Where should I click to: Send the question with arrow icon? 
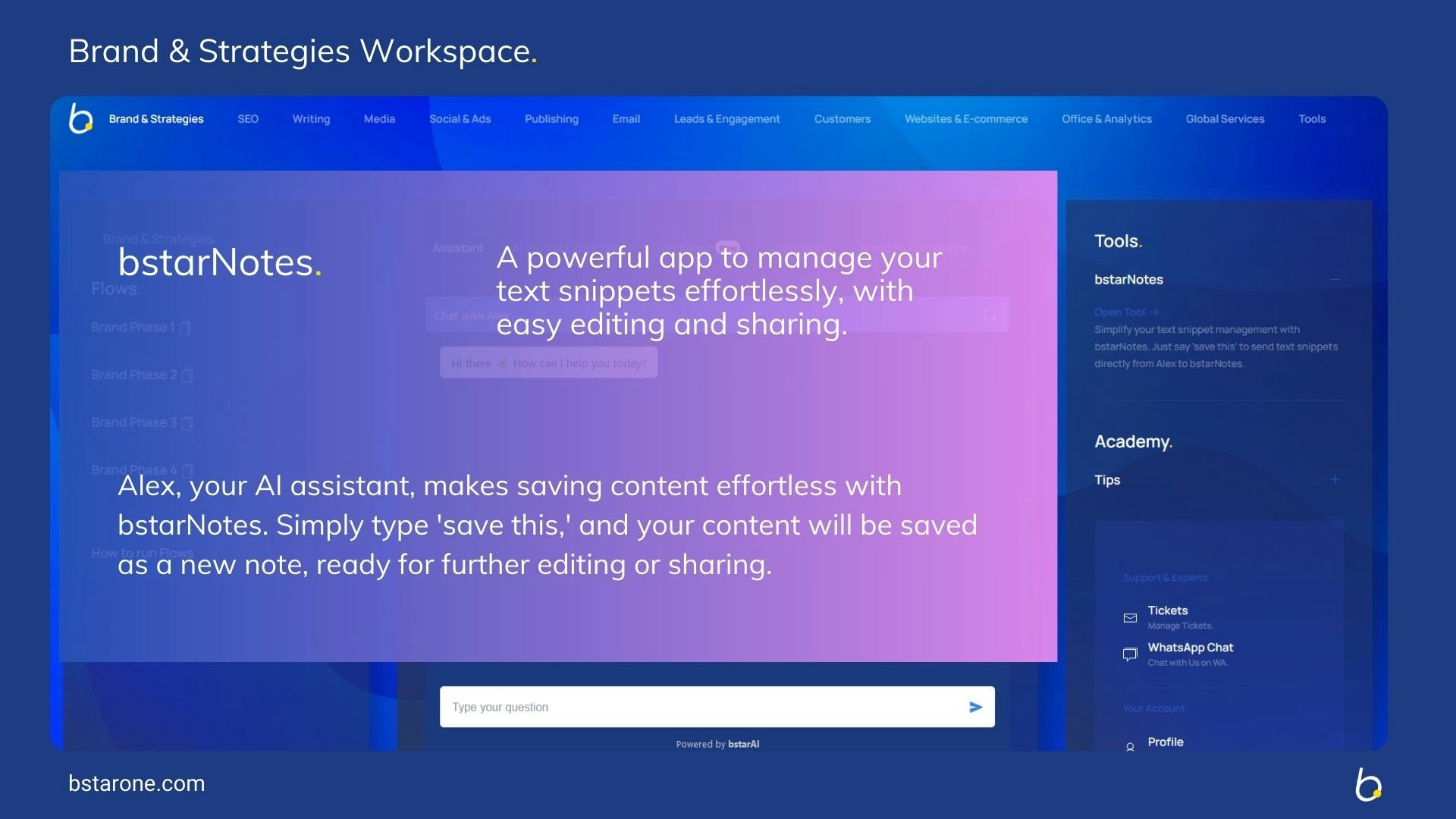click(975, 707)
